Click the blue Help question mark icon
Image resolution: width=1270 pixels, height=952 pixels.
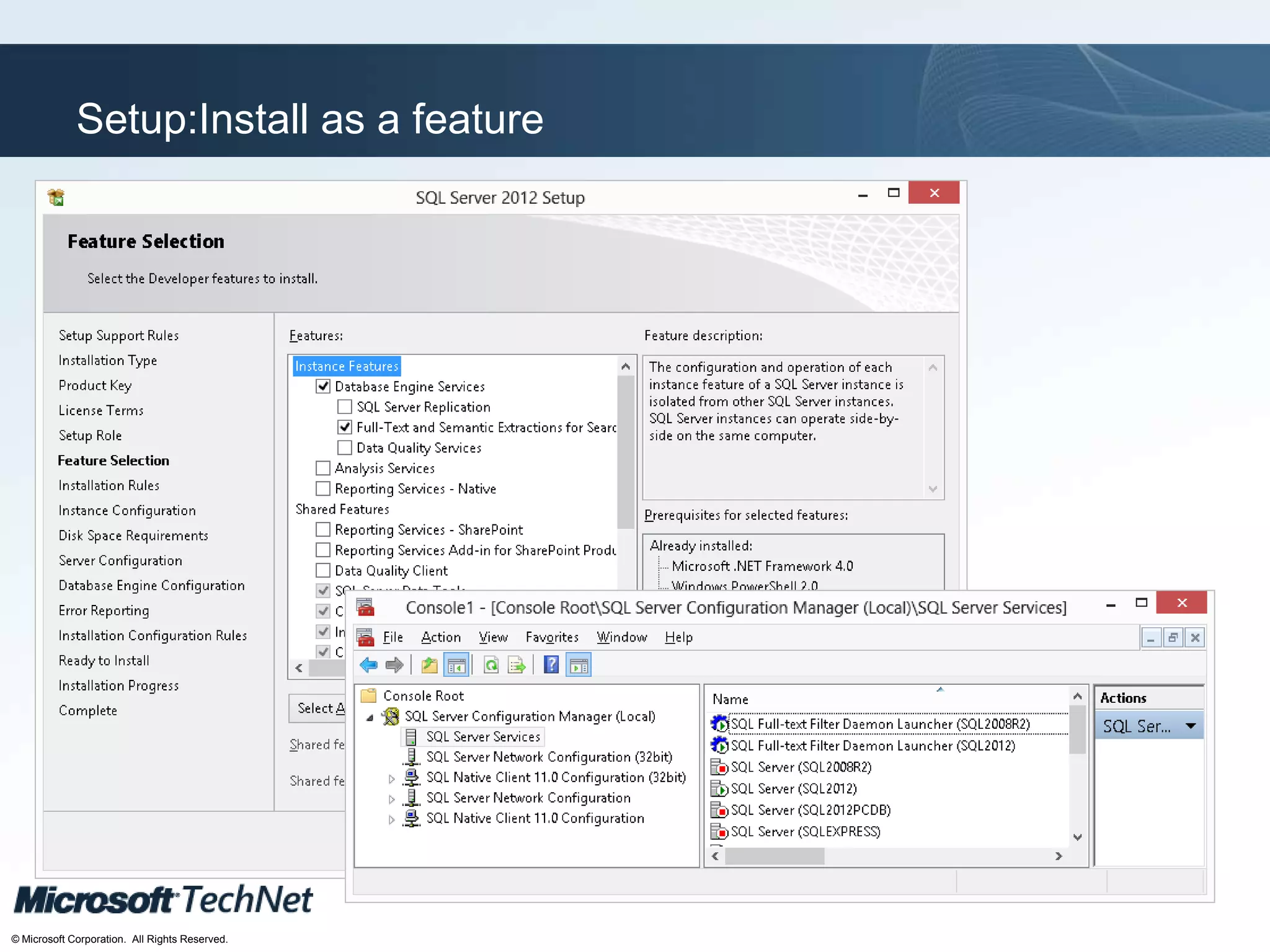[551, 665]
